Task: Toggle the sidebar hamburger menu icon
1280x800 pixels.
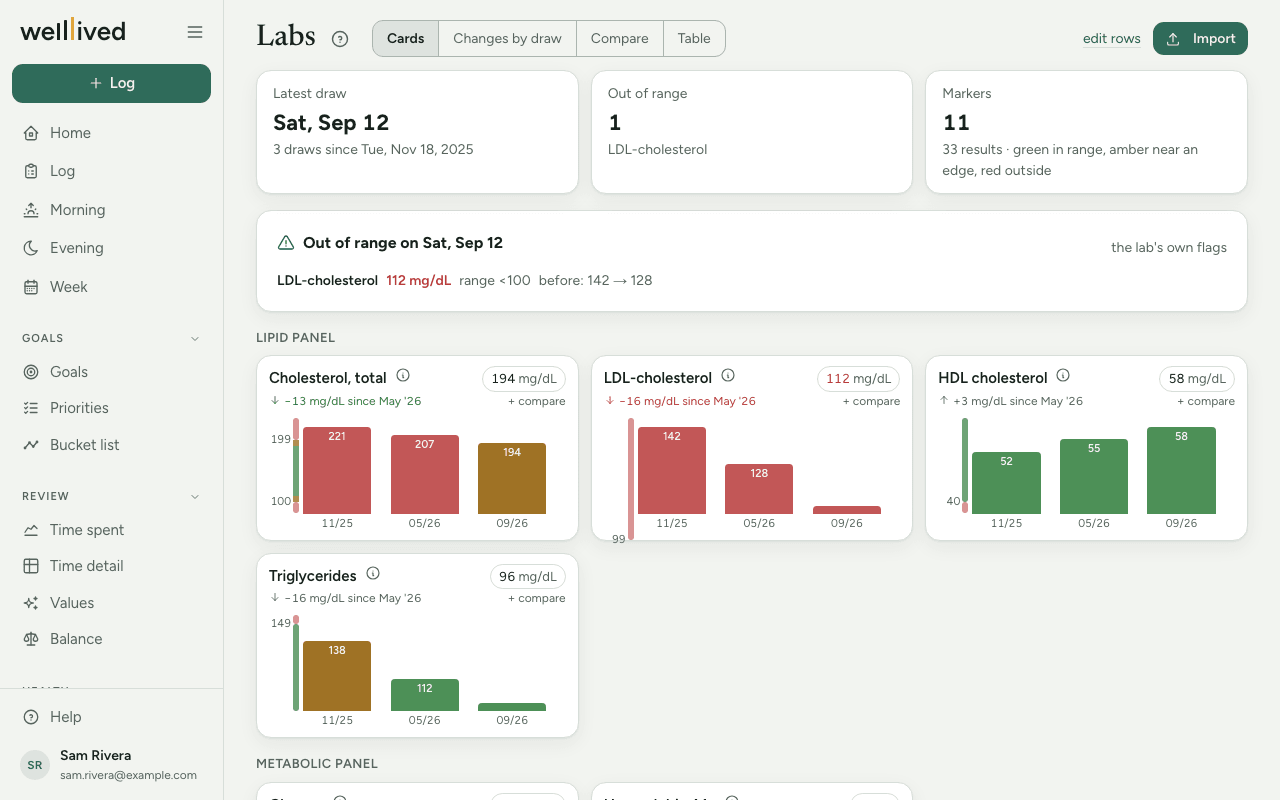Action: click(195, 32)
